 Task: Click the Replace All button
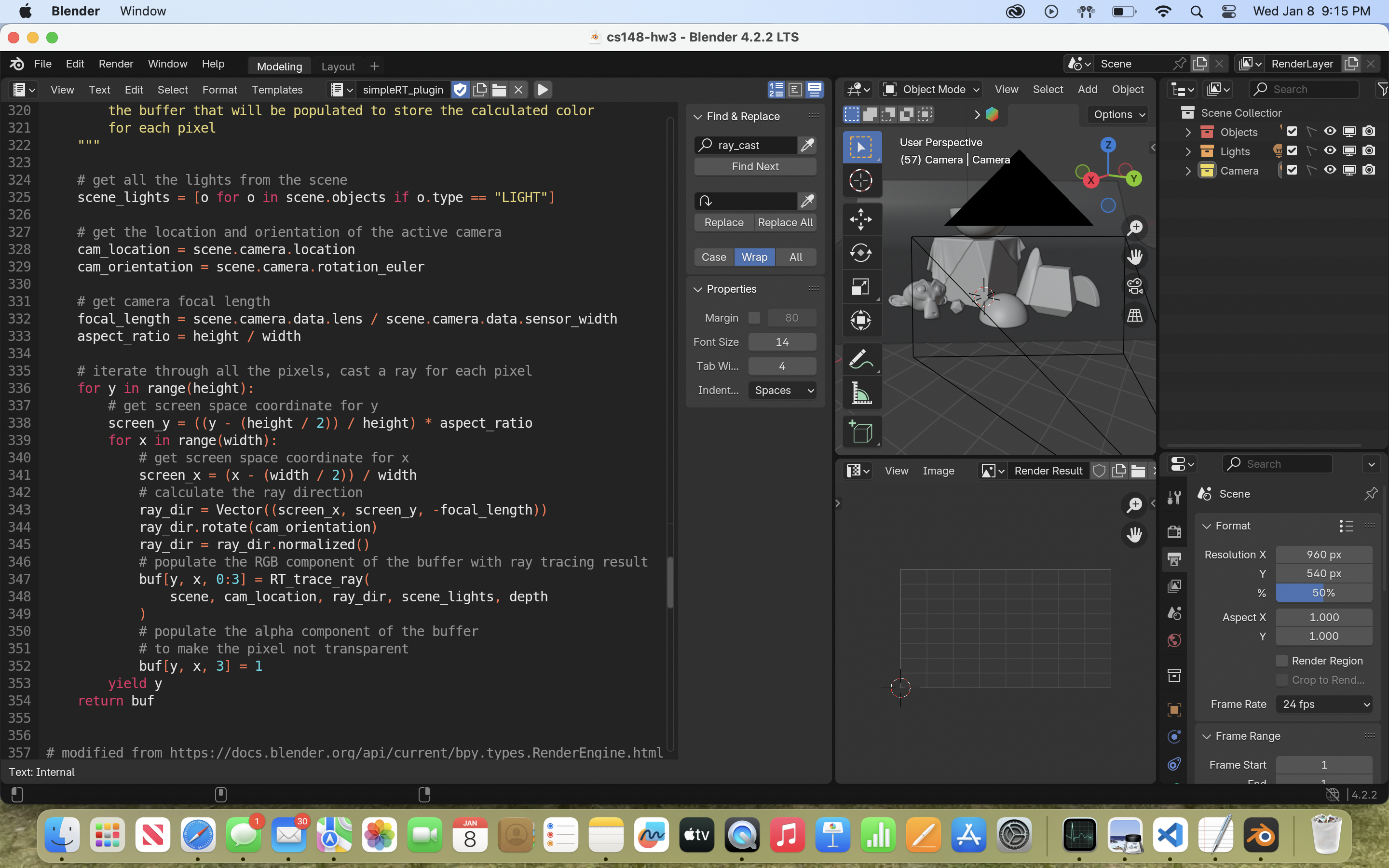pos(785,223)
